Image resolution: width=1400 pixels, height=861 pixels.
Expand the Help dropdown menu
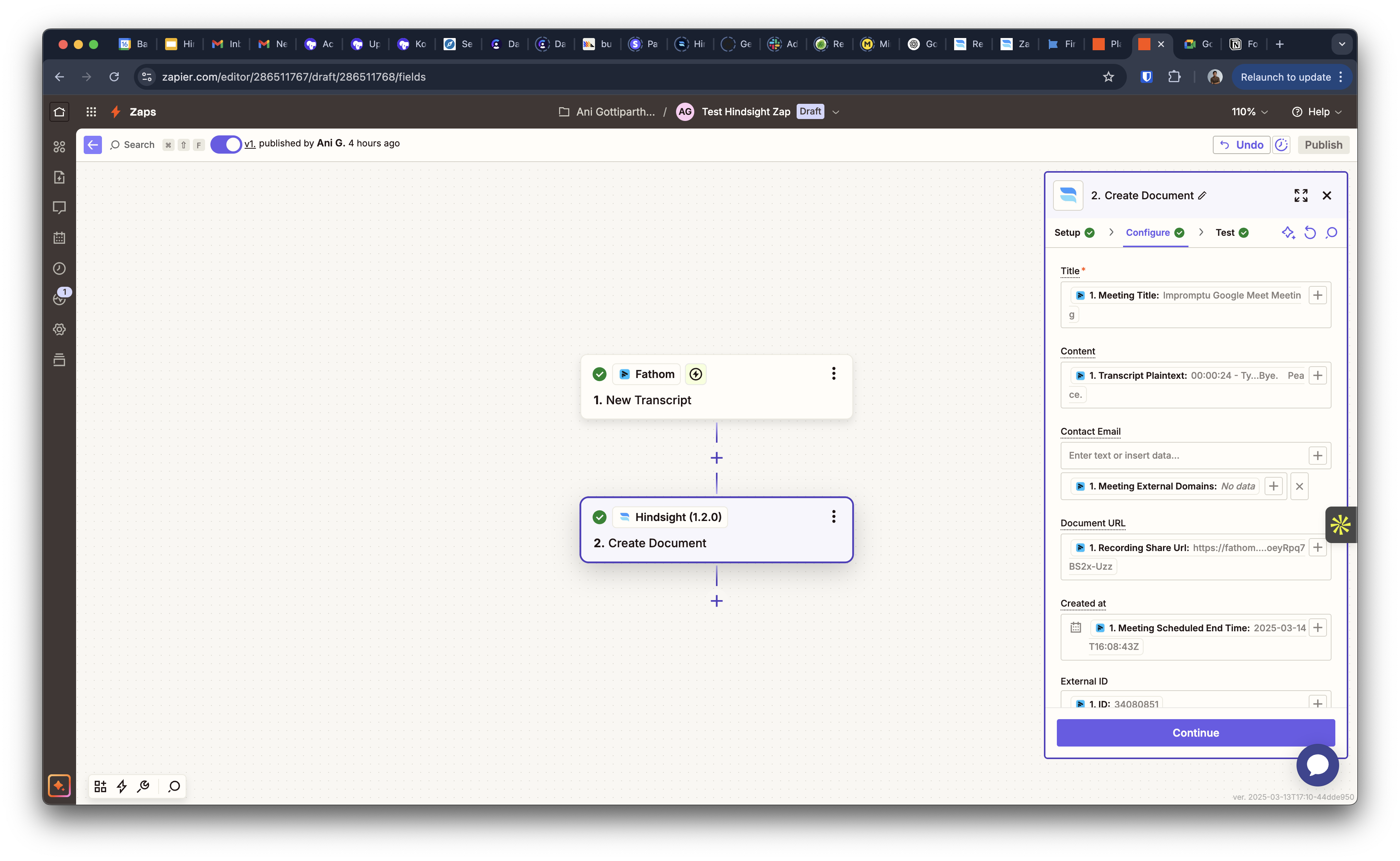tap(1316, 111)
